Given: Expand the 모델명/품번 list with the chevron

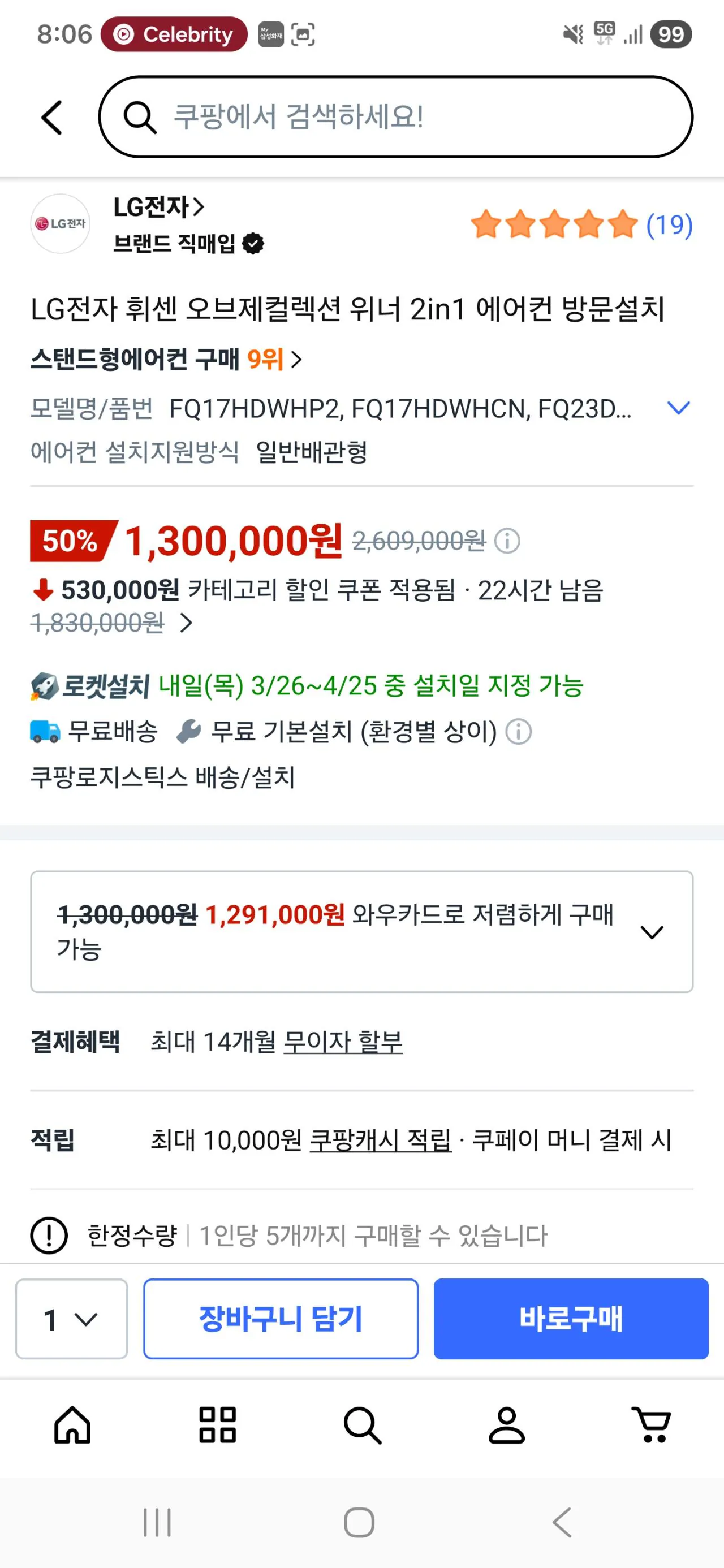Looking at the screenshot, I should 678,408.
